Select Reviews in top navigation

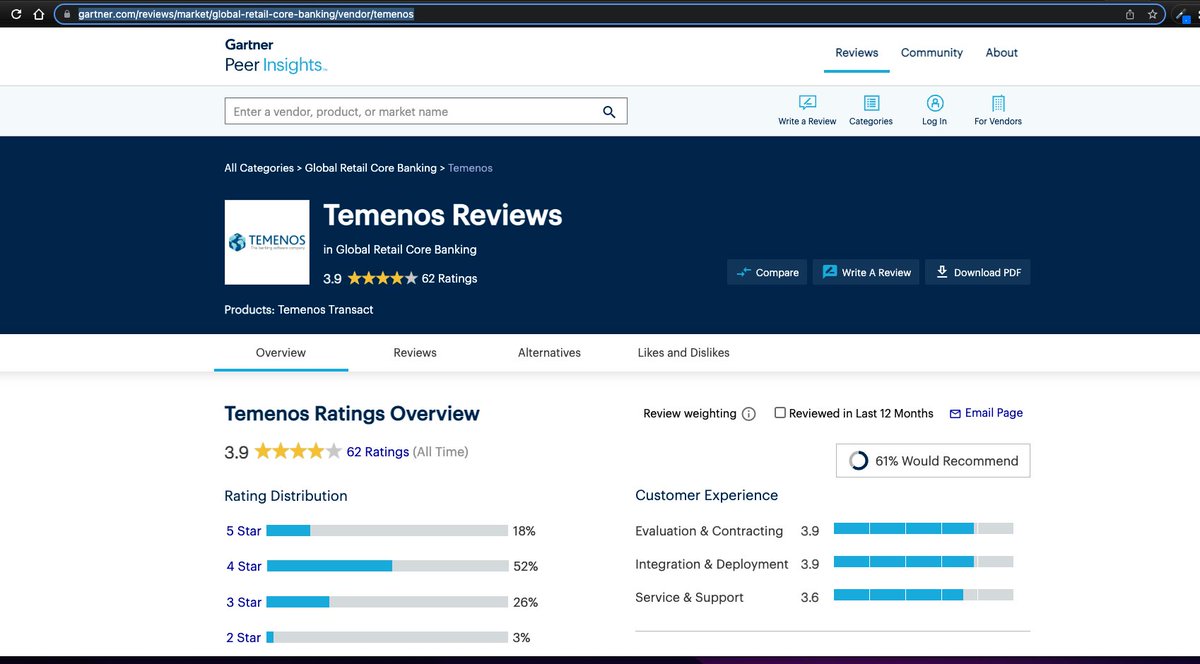(857, 53)
